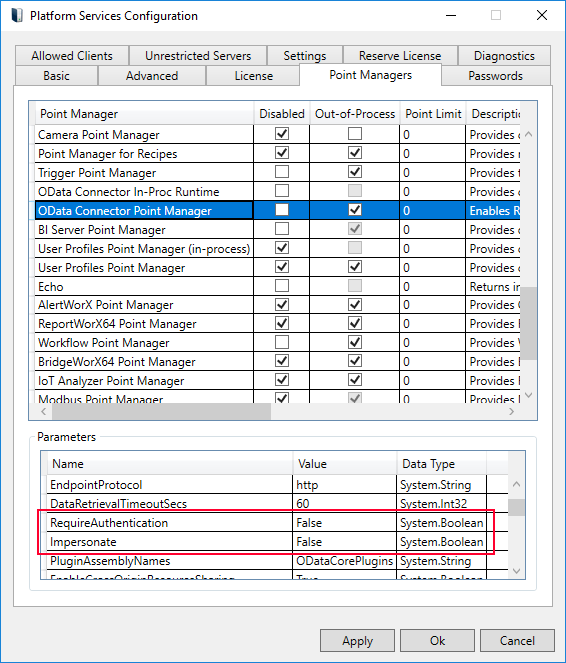The width and height of the screenshot is (566, 663).
Task: Open the Advanced tab
Action: [152, 76]
